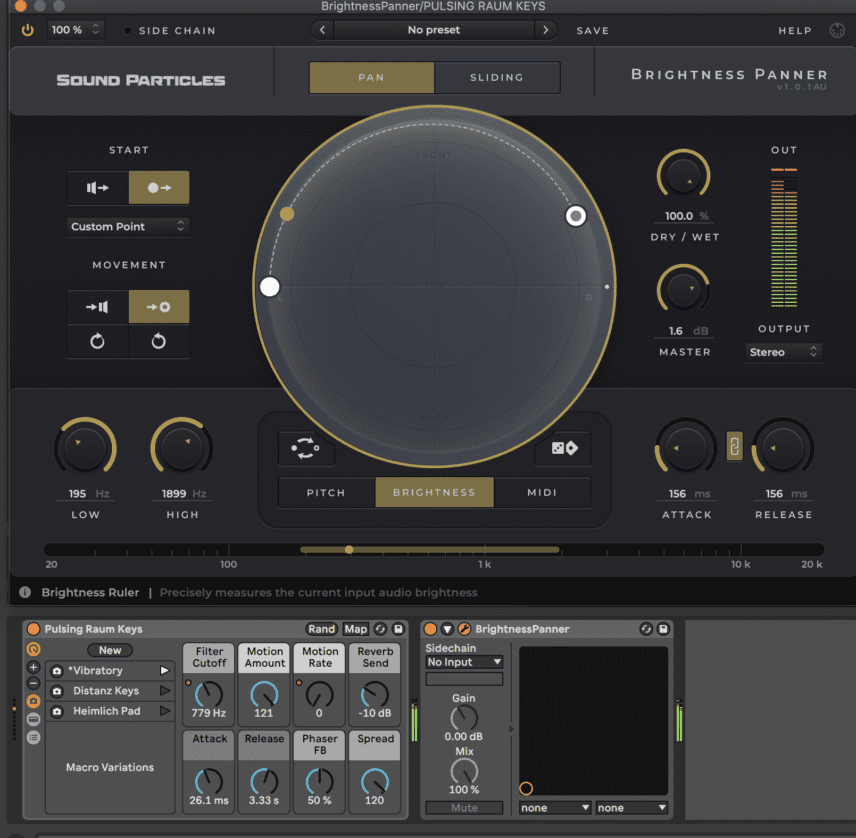This screenshot has width=856, height=838.
Task: Click the gold start-point handle on panner circle
Action: 287,213
